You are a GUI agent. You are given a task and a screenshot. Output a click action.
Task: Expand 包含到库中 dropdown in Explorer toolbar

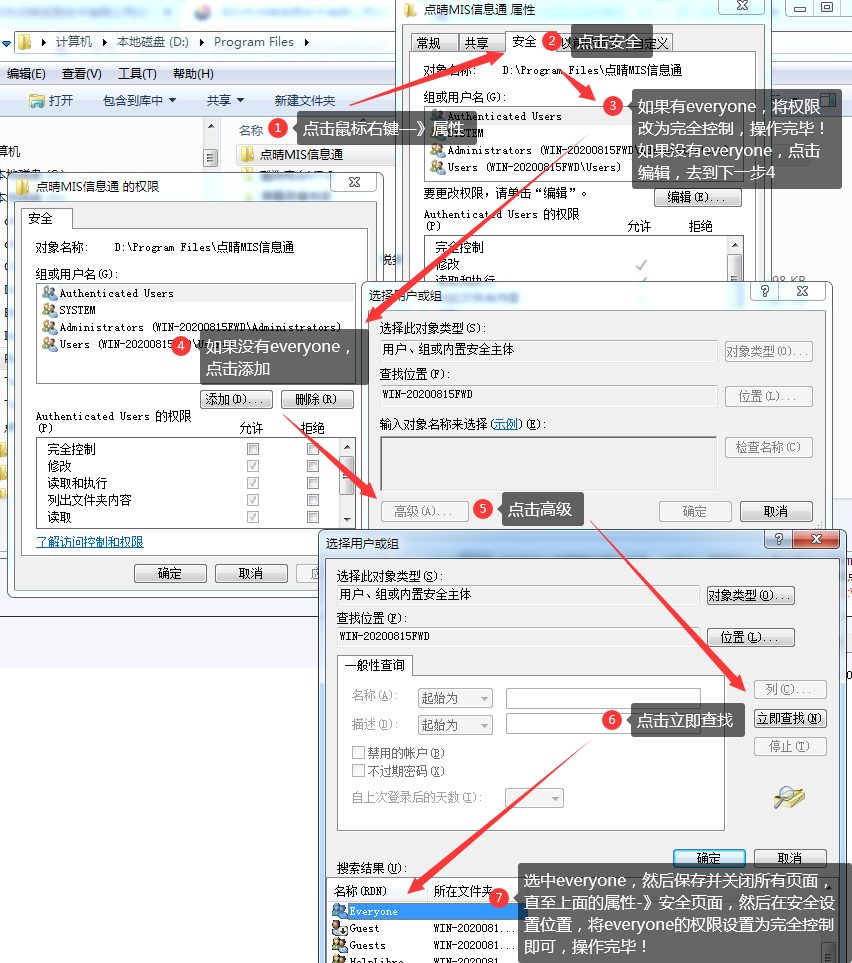coord(172,100)
